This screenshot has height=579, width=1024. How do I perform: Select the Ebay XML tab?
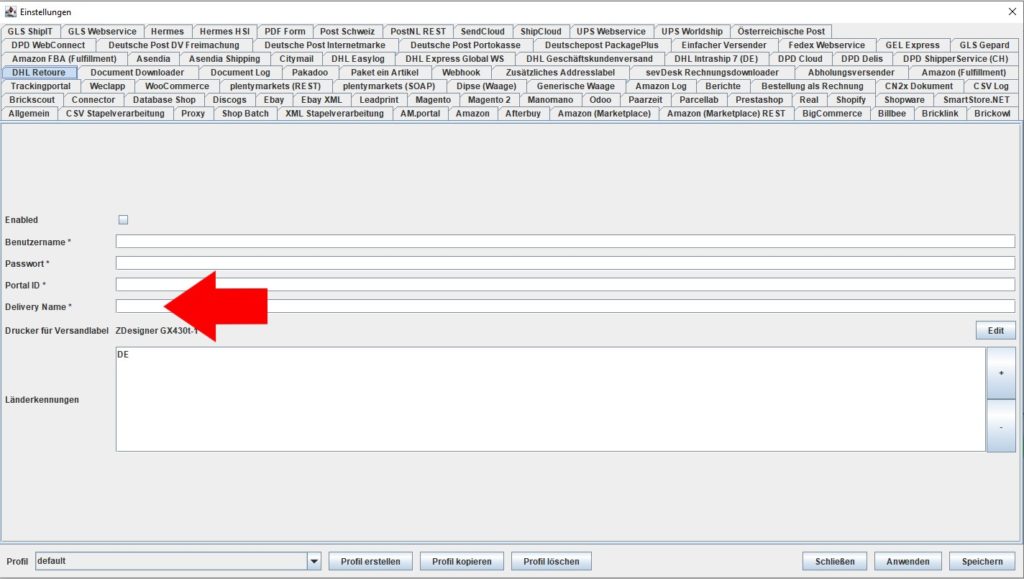[x=321, y=100]
